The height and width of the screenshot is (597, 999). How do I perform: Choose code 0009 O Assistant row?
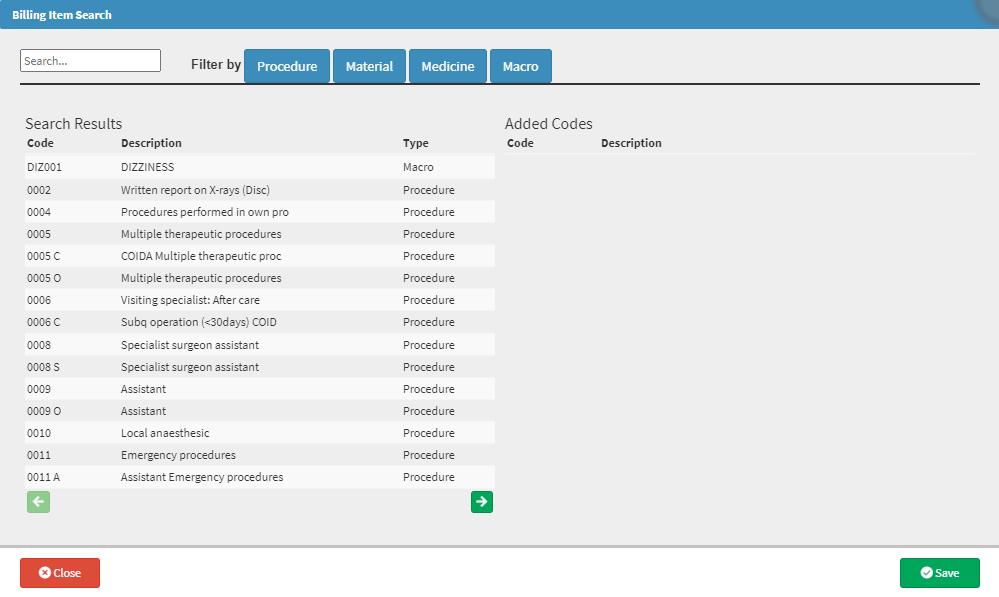point(143,411)
